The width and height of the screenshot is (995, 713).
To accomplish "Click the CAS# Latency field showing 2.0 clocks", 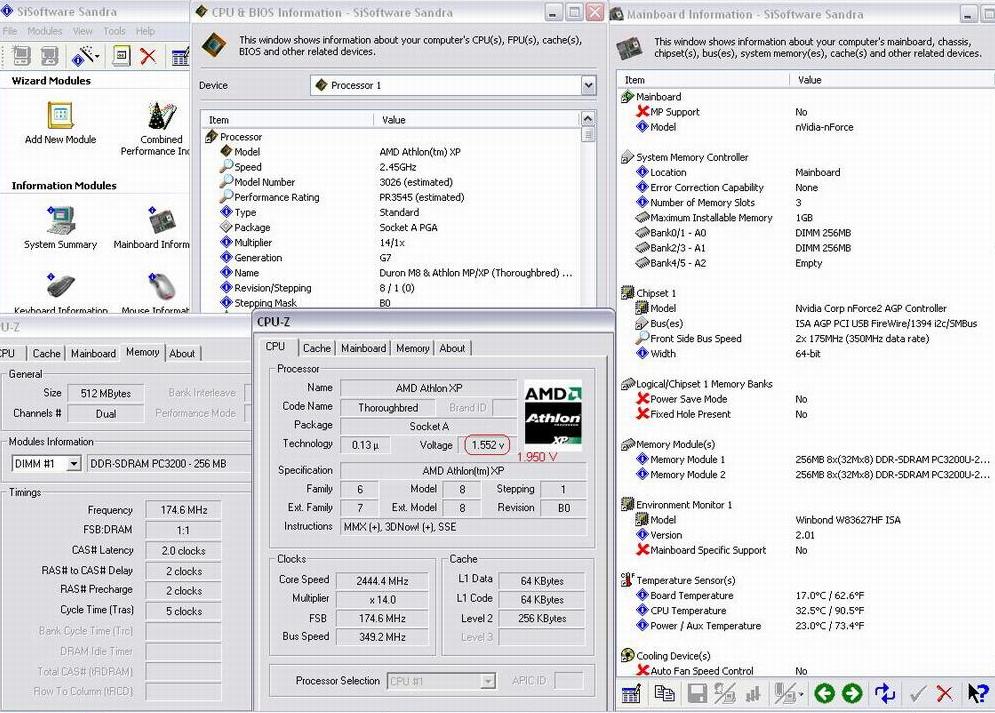I will click(183, 551).
